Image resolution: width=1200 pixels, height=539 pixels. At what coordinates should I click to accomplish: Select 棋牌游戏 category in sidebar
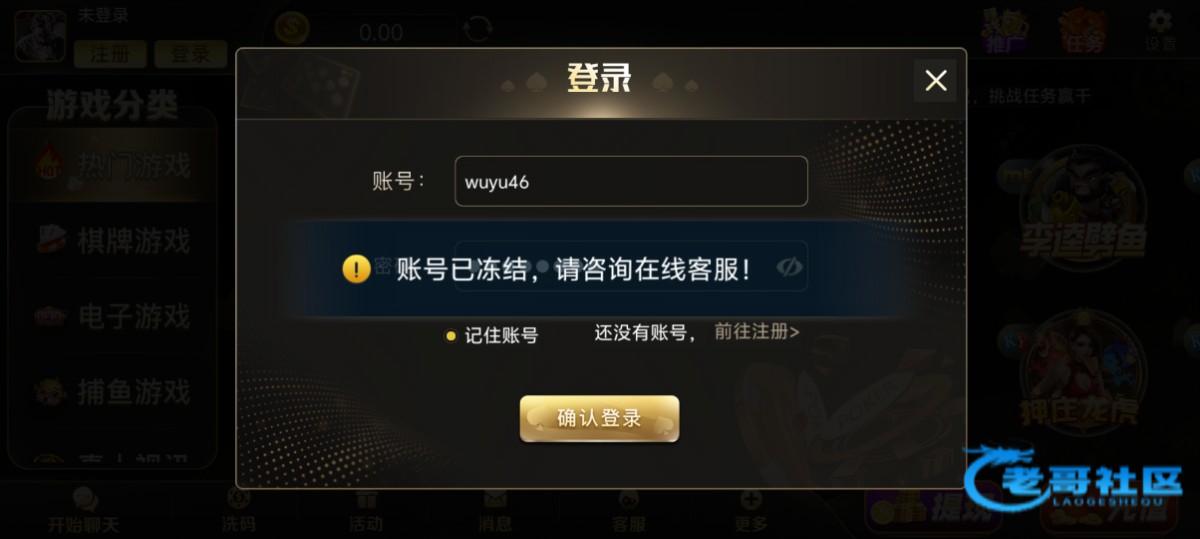[x=113, y=240]
